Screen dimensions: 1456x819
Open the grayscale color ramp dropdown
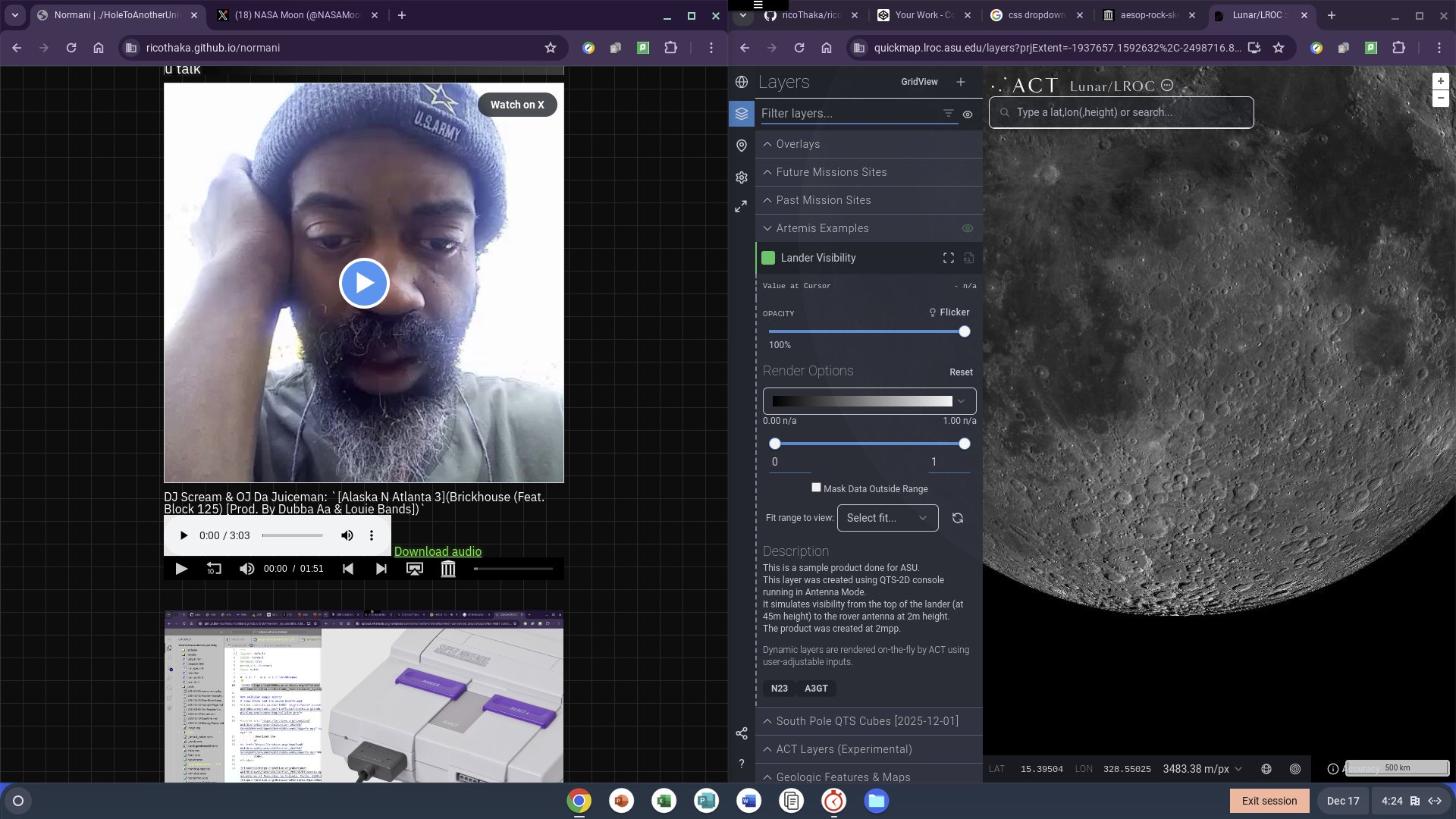pos(869,401)
